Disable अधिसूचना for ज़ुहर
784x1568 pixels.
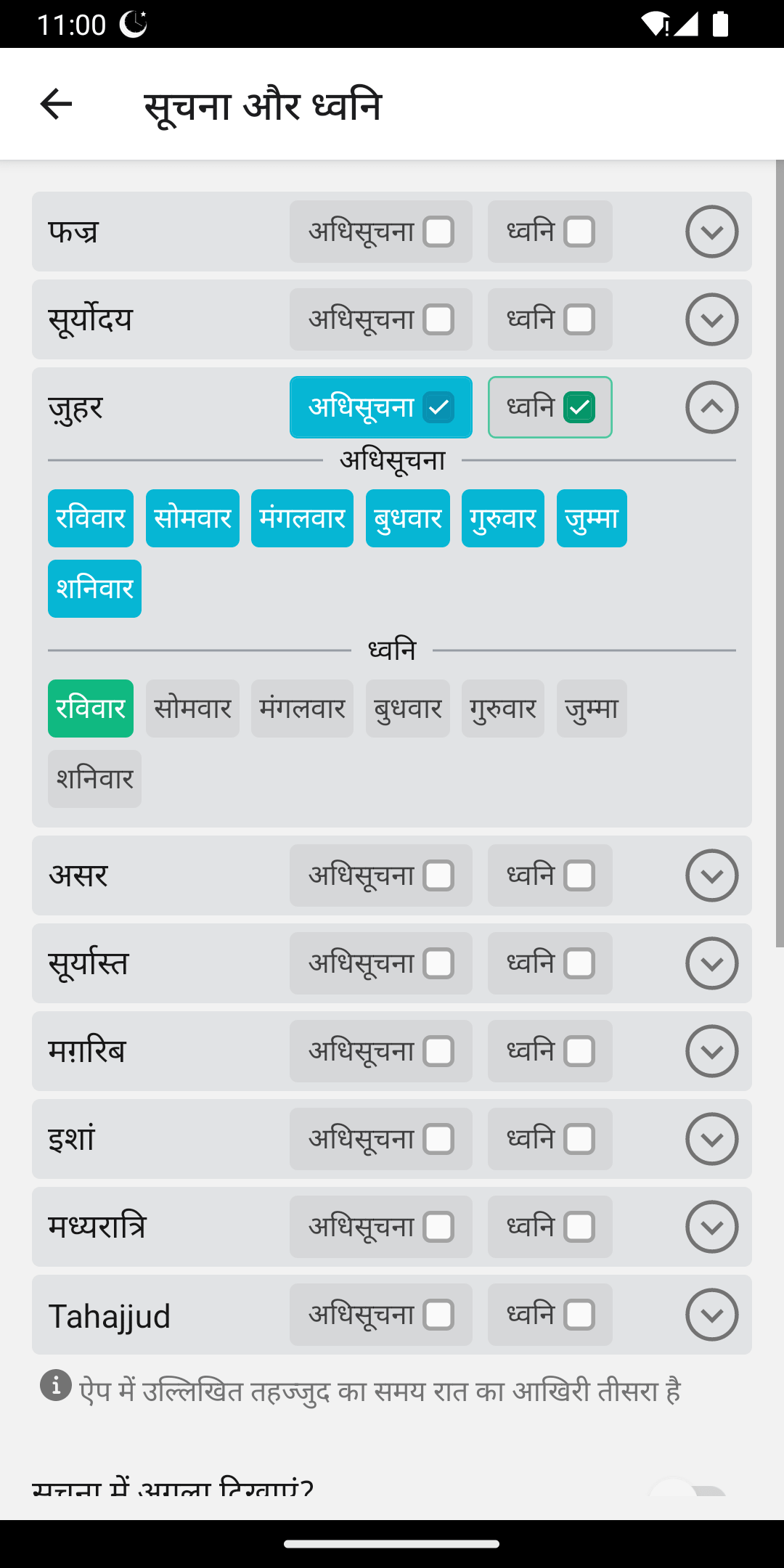tap(438, 407)
